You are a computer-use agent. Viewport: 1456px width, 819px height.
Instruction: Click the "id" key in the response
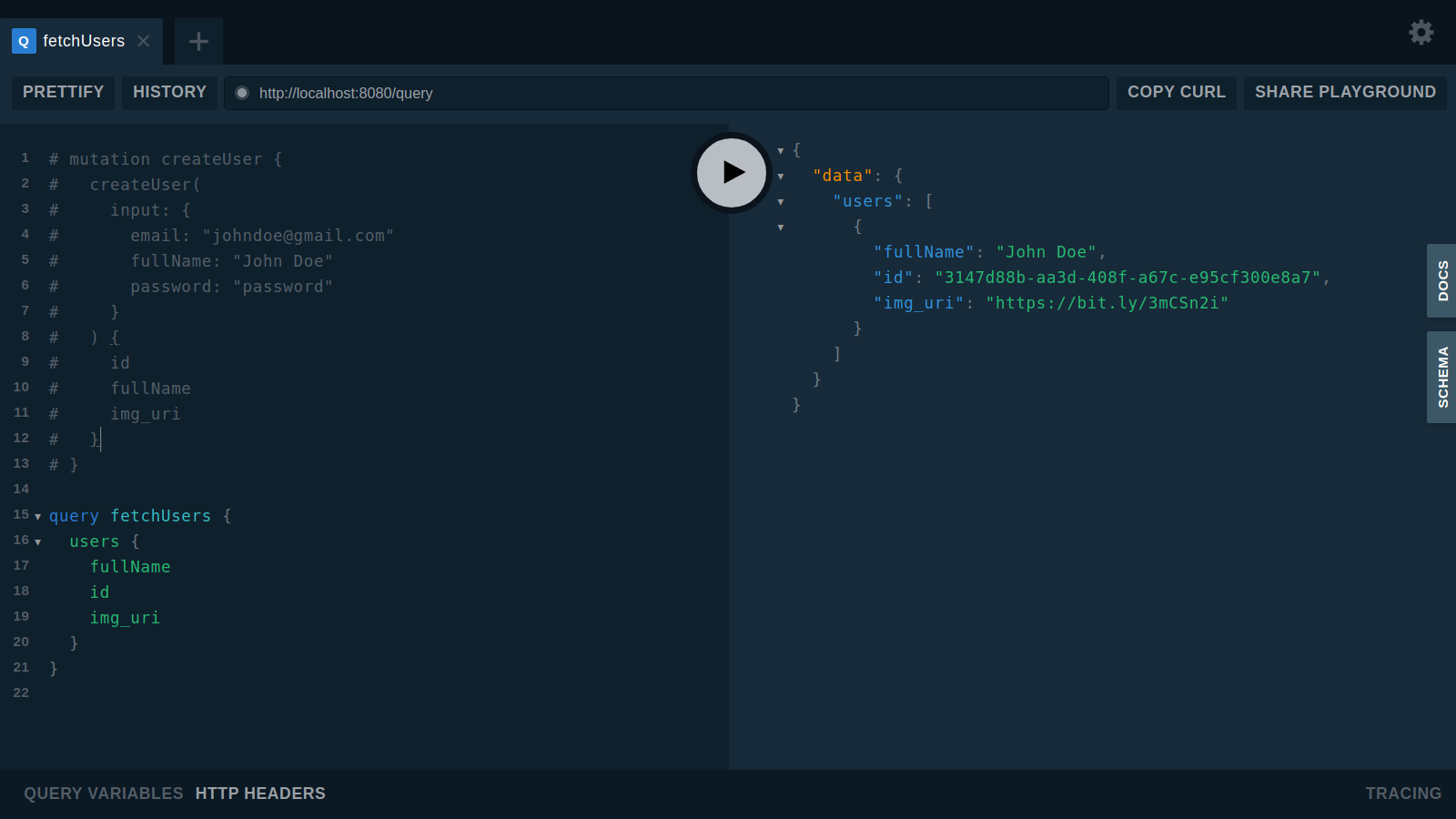point(894,278)
